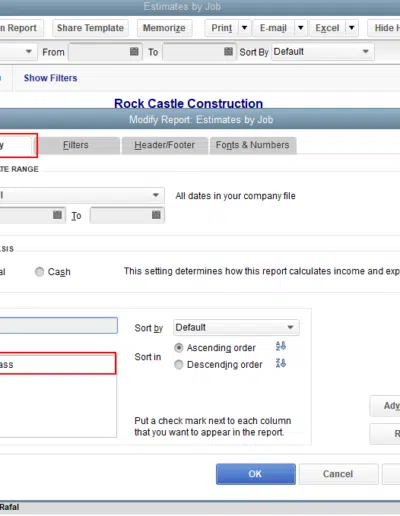Screen dimensions: 400x516
Task: Open the Dates dropdown left of From
Action: coord(29,52)
